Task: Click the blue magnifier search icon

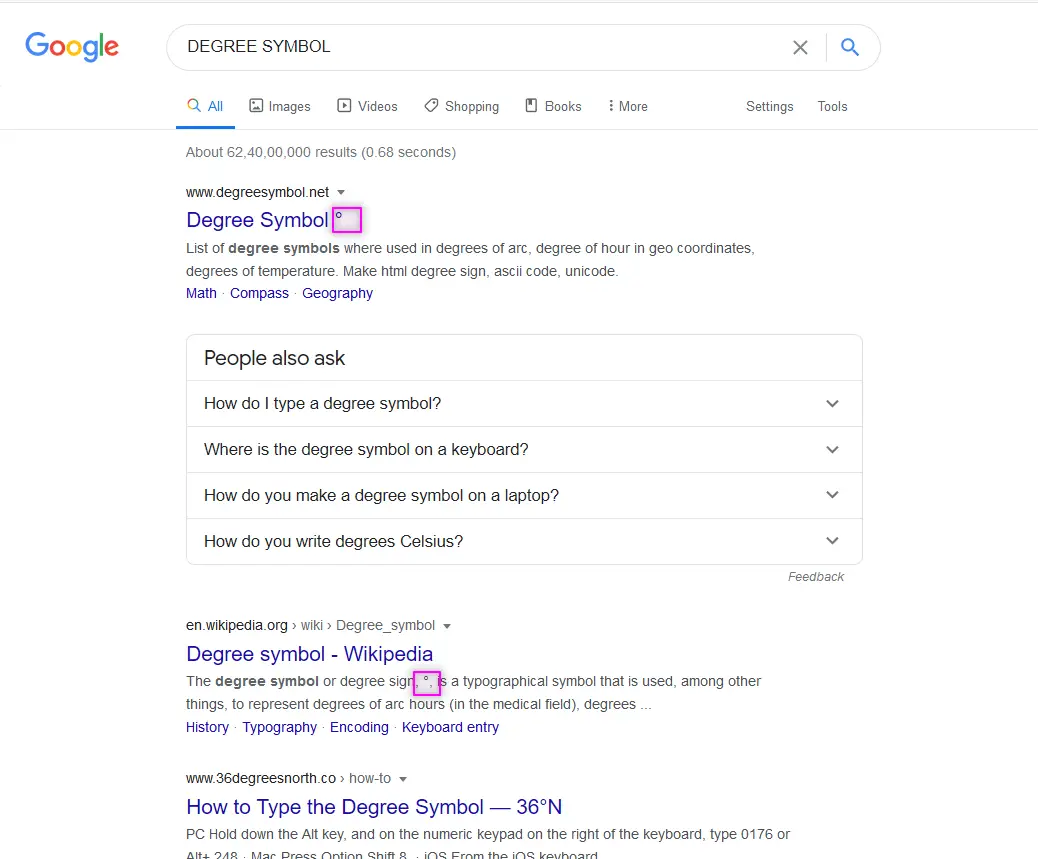Action: (x=850, y=47)
